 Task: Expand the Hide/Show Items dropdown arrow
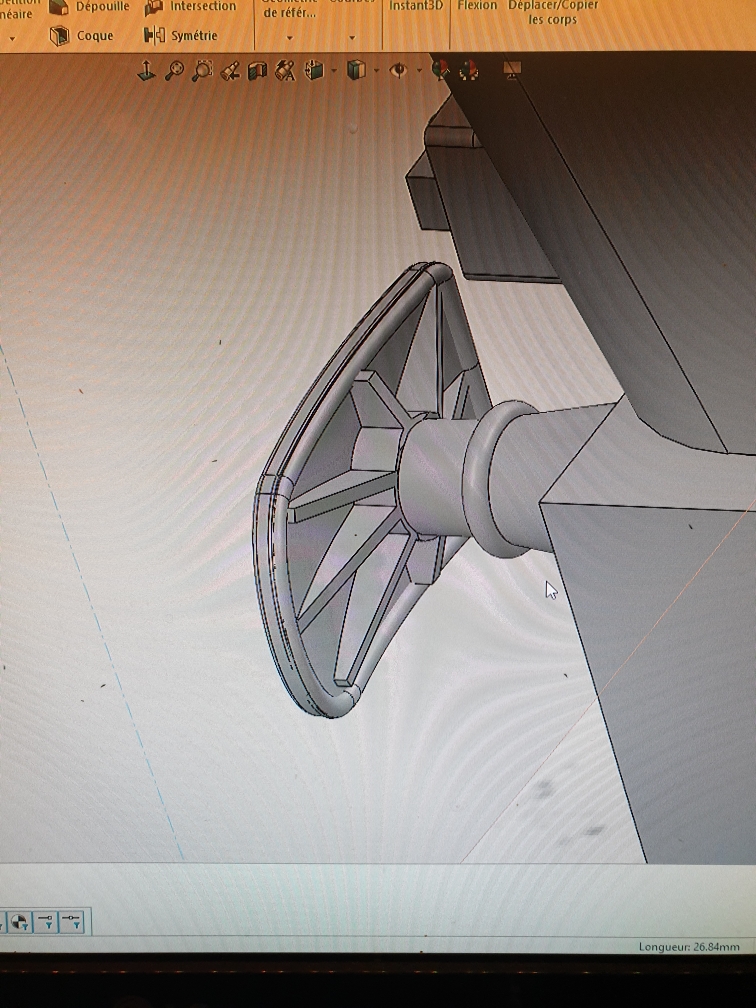coord(418,70)
